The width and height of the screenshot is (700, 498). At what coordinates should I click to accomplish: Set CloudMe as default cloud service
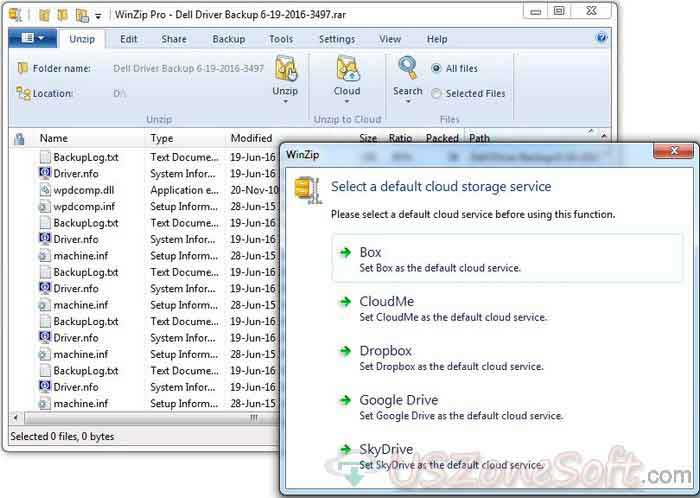point(507,308)
